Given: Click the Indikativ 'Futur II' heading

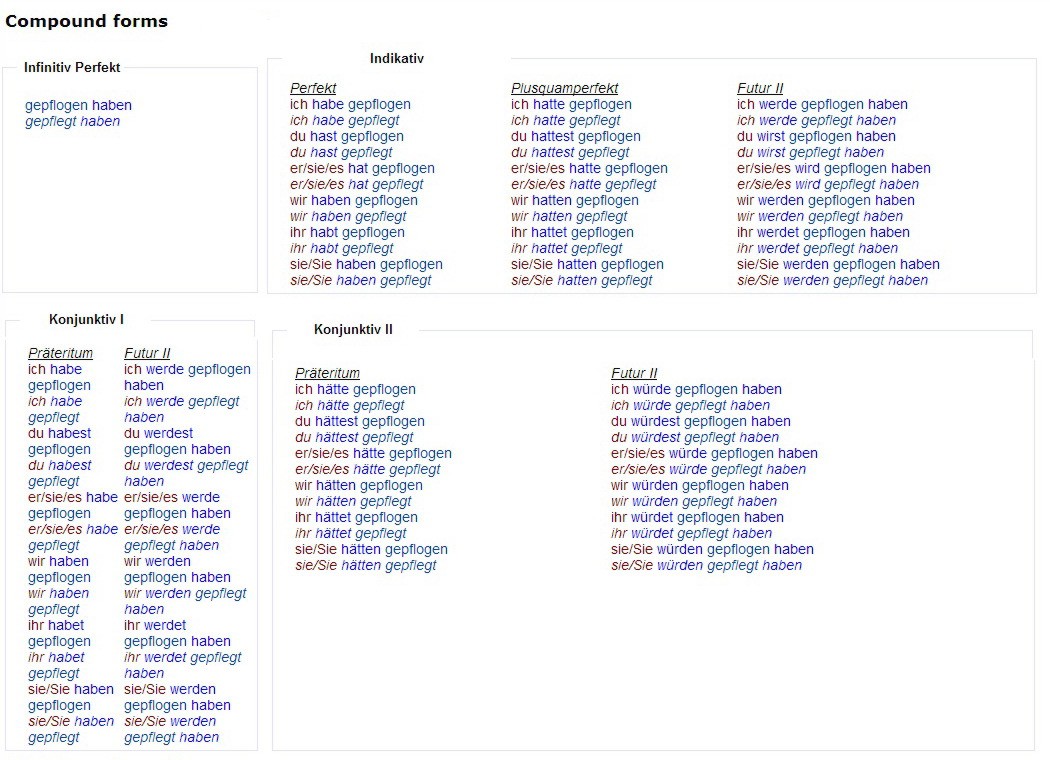Looking at the screenshot, I should pos(760,88).
